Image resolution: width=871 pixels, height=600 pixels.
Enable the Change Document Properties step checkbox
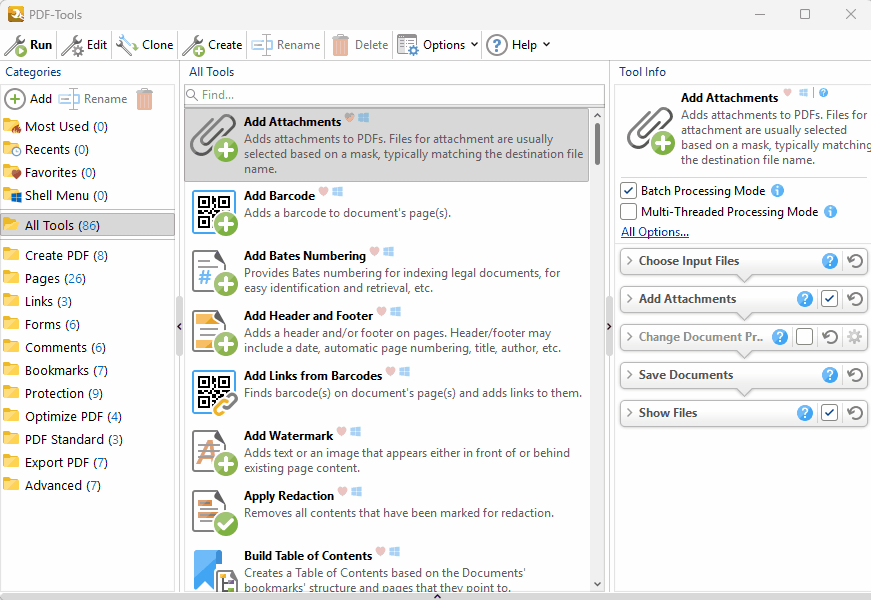click(x=804, y=337)
